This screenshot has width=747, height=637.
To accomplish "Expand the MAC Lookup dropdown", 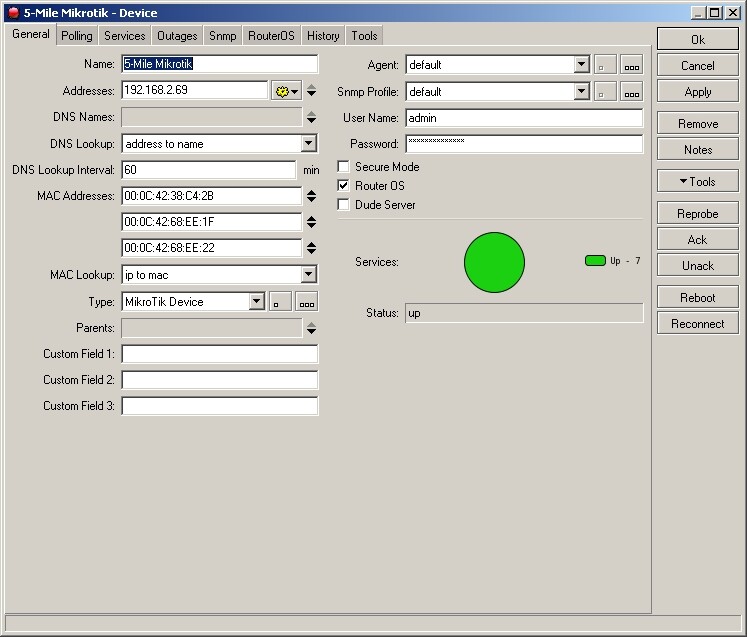I will (308, 275).
